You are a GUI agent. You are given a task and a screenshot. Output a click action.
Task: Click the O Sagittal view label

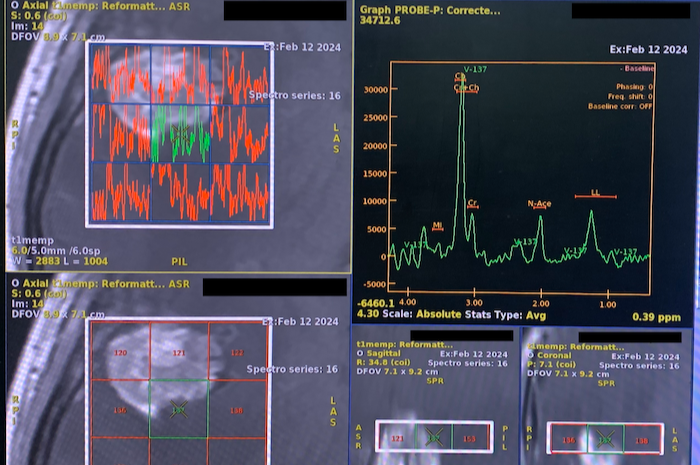[x=378, y=353]
